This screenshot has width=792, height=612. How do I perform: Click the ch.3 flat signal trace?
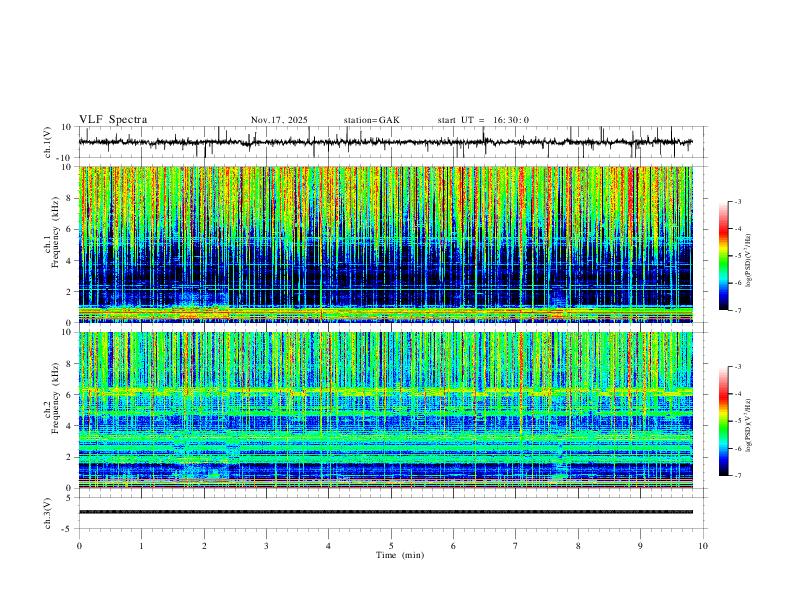coord(385,512)
